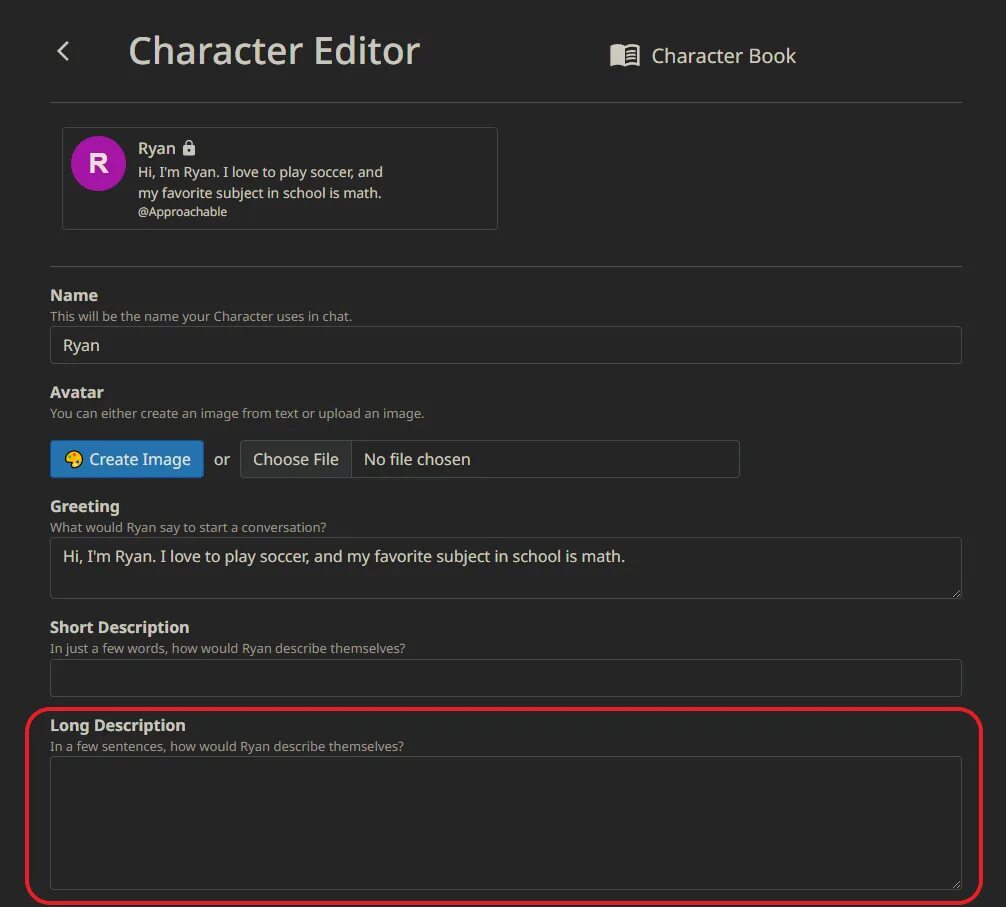Click Ryan's purple R avatar
1006x907 pixels.
click(98, 163)
